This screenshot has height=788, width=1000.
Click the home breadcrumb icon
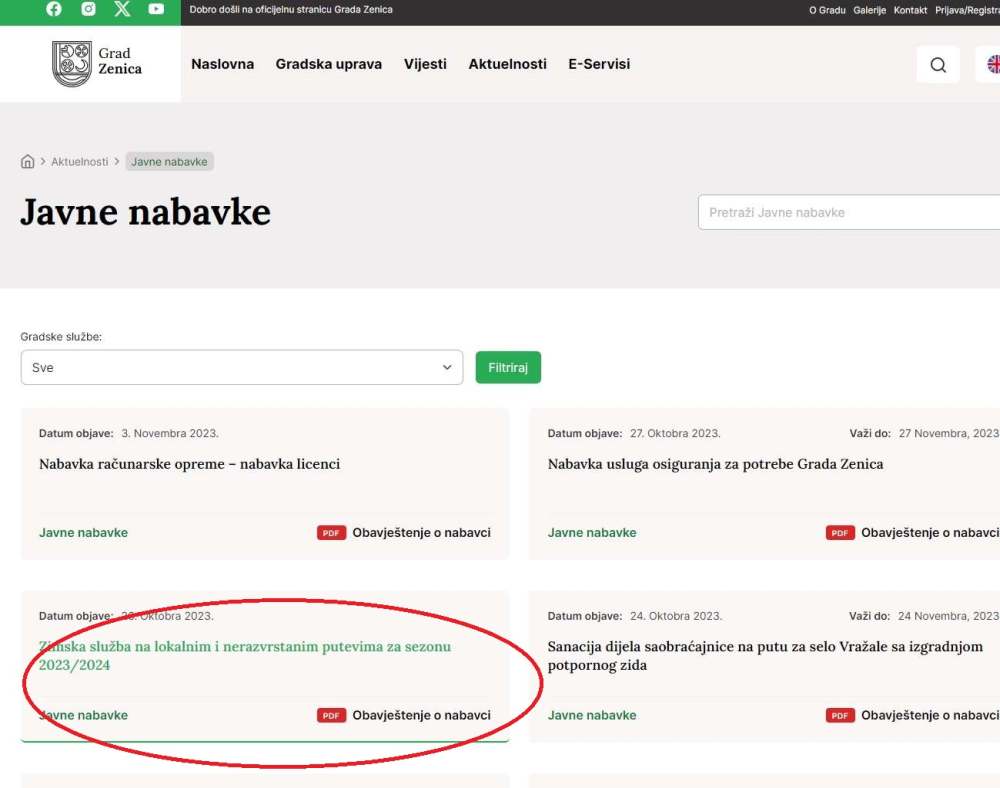click(28, 162)
